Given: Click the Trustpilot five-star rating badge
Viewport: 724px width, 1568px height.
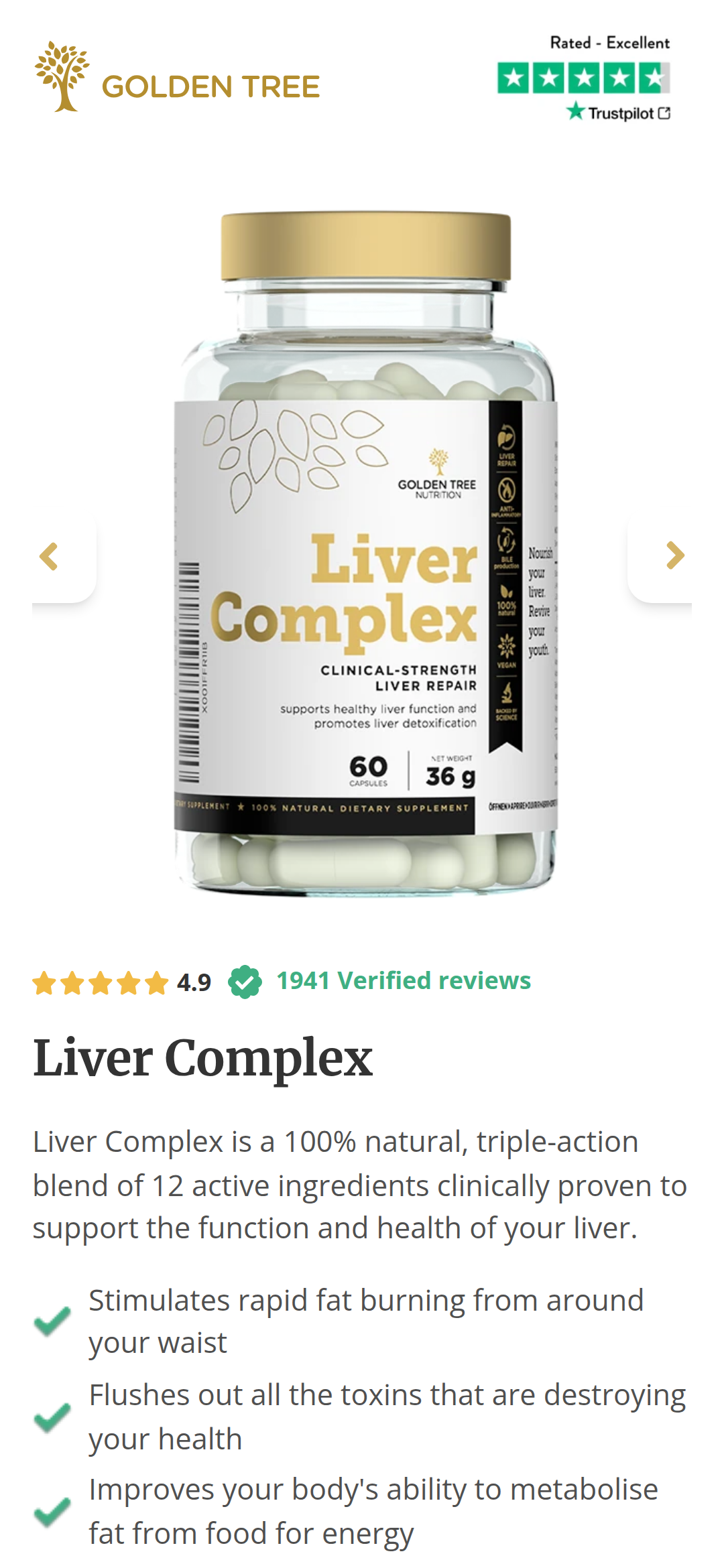Looking at the screenshot, I should [584, 78].
